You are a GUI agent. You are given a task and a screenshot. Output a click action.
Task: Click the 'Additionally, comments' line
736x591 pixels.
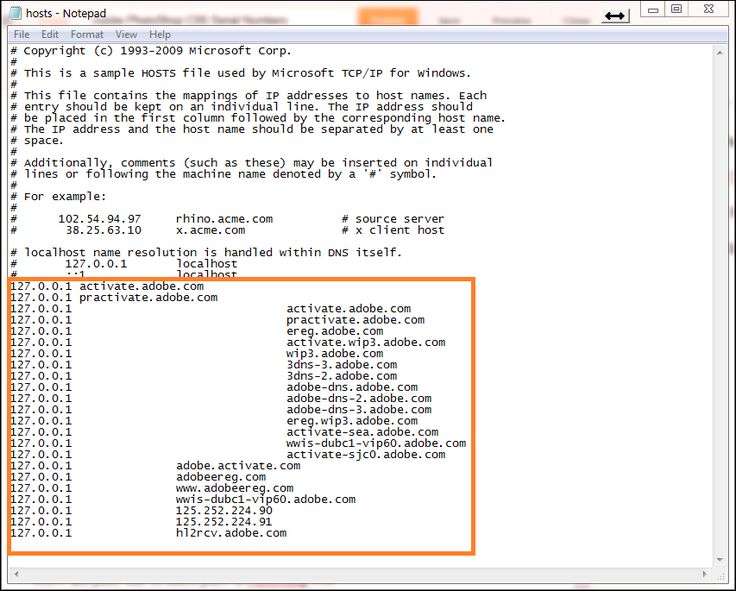click(x=252, y=163)
